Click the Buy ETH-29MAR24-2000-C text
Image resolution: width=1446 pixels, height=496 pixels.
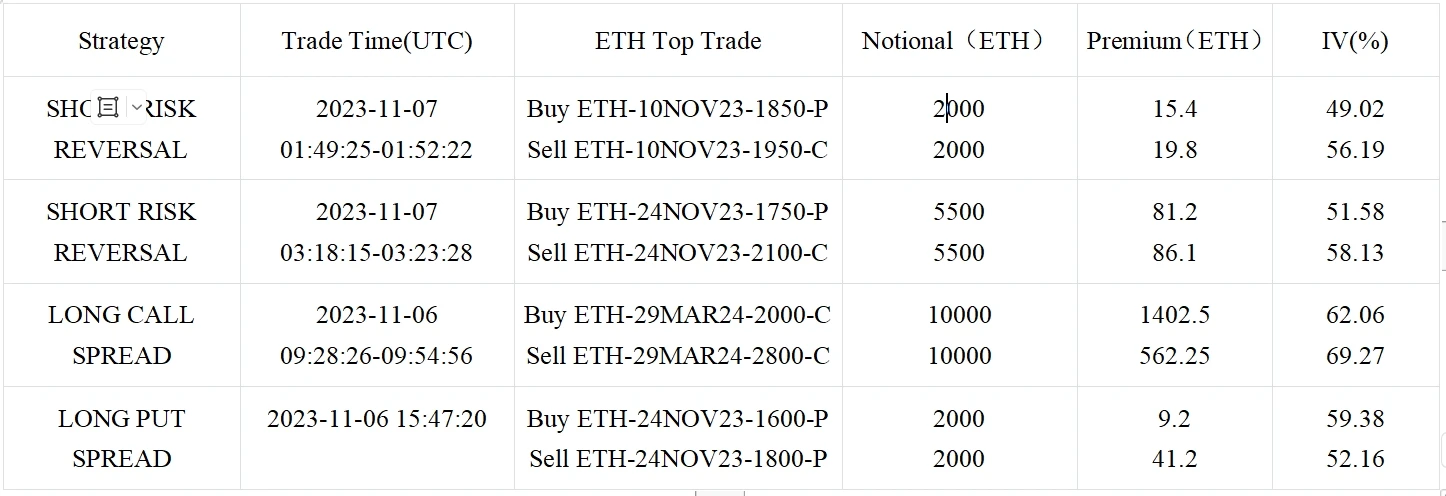(x=678, y=315)
